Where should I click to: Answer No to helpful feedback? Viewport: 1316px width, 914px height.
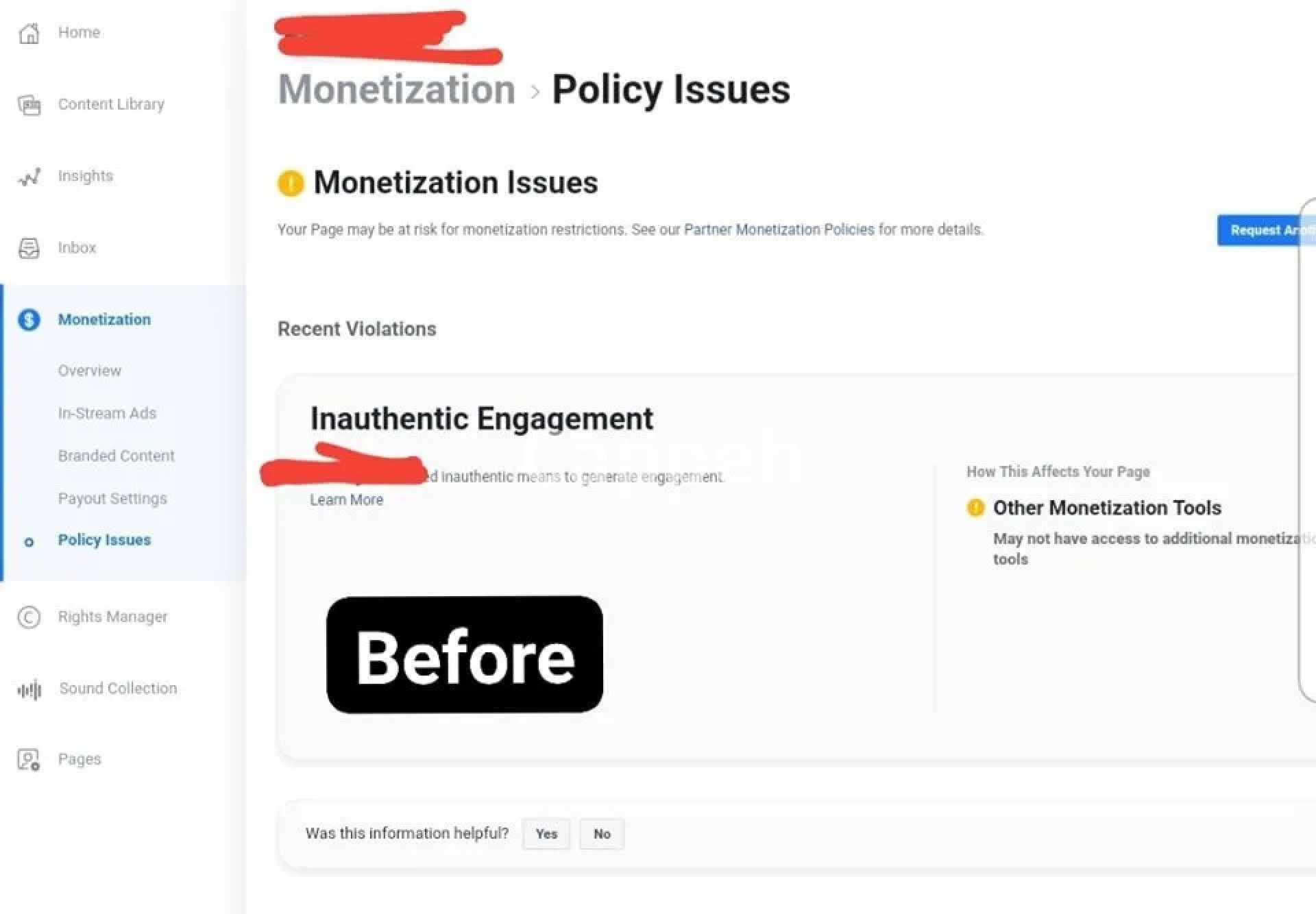[602, 834]
